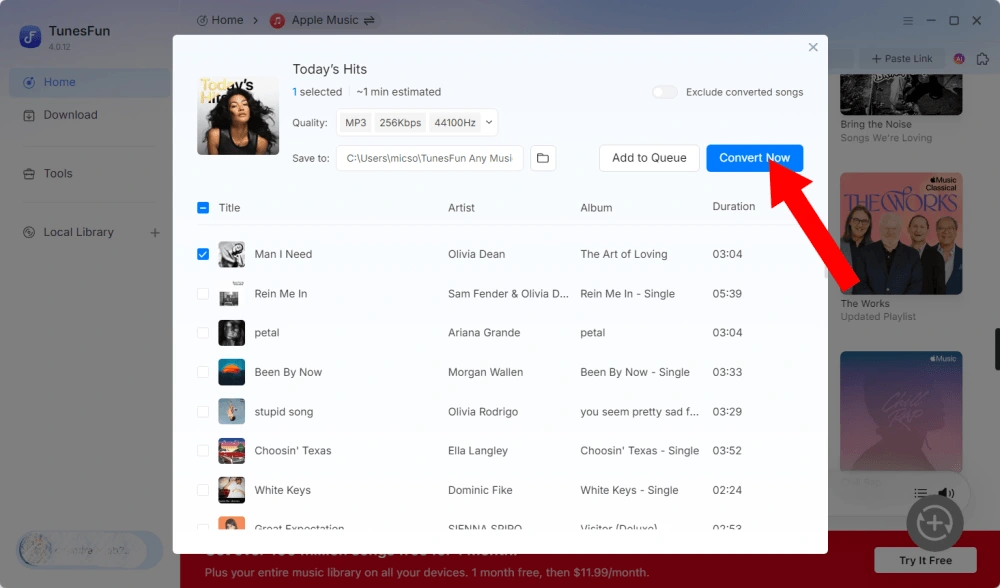
Task: Click the Artist column header
Action: pos(461,208)
